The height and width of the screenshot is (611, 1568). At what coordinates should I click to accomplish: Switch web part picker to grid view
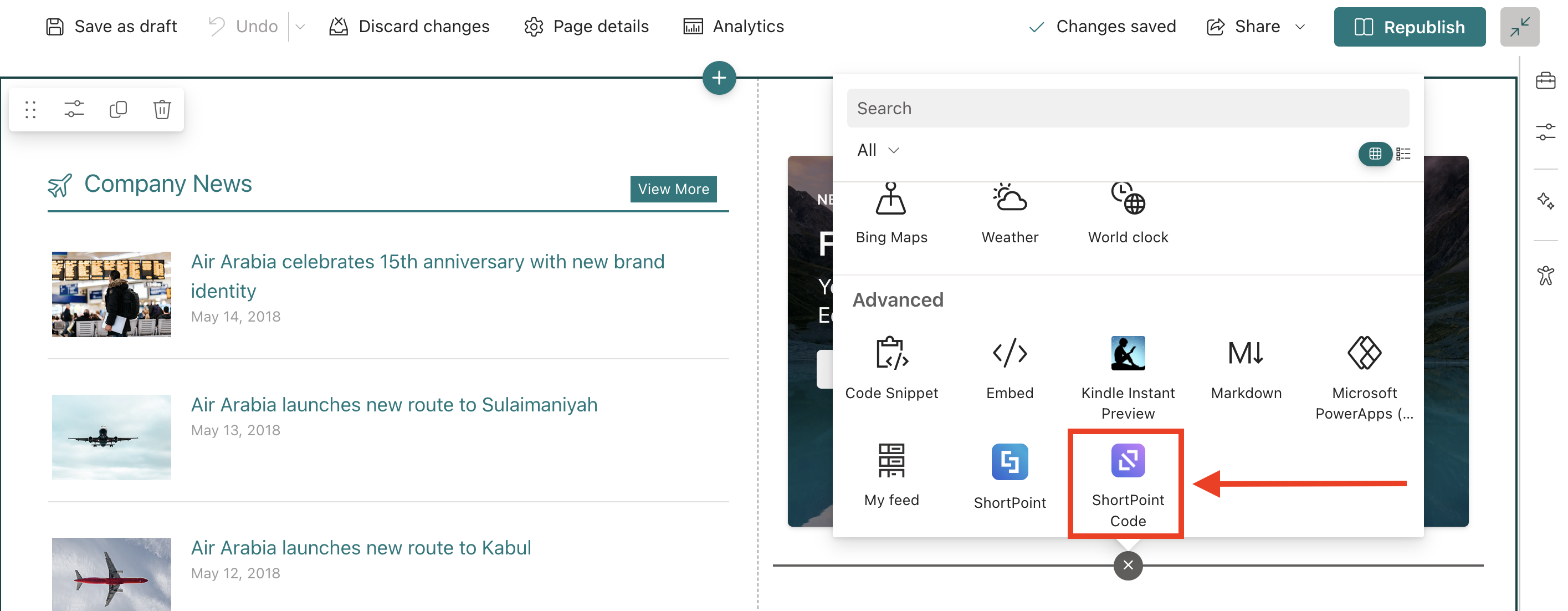[x=1375, y=154]
